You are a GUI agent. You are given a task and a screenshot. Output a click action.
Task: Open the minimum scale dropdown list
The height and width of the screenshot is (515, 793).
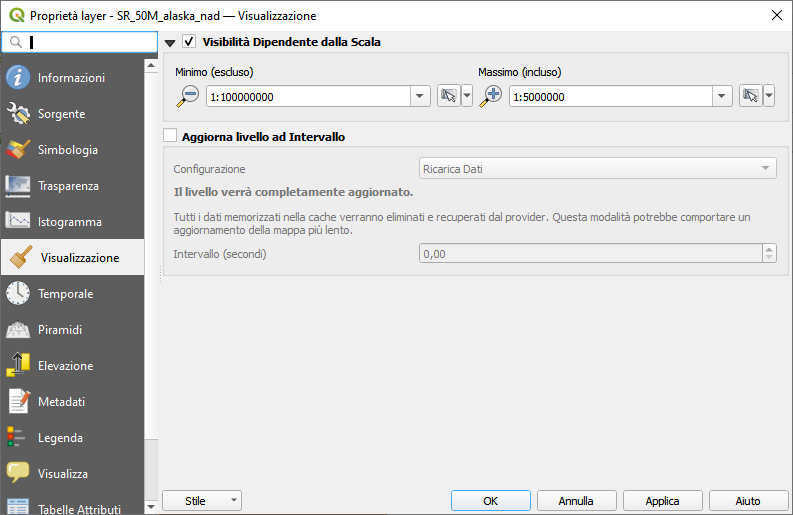pos(420,96)
